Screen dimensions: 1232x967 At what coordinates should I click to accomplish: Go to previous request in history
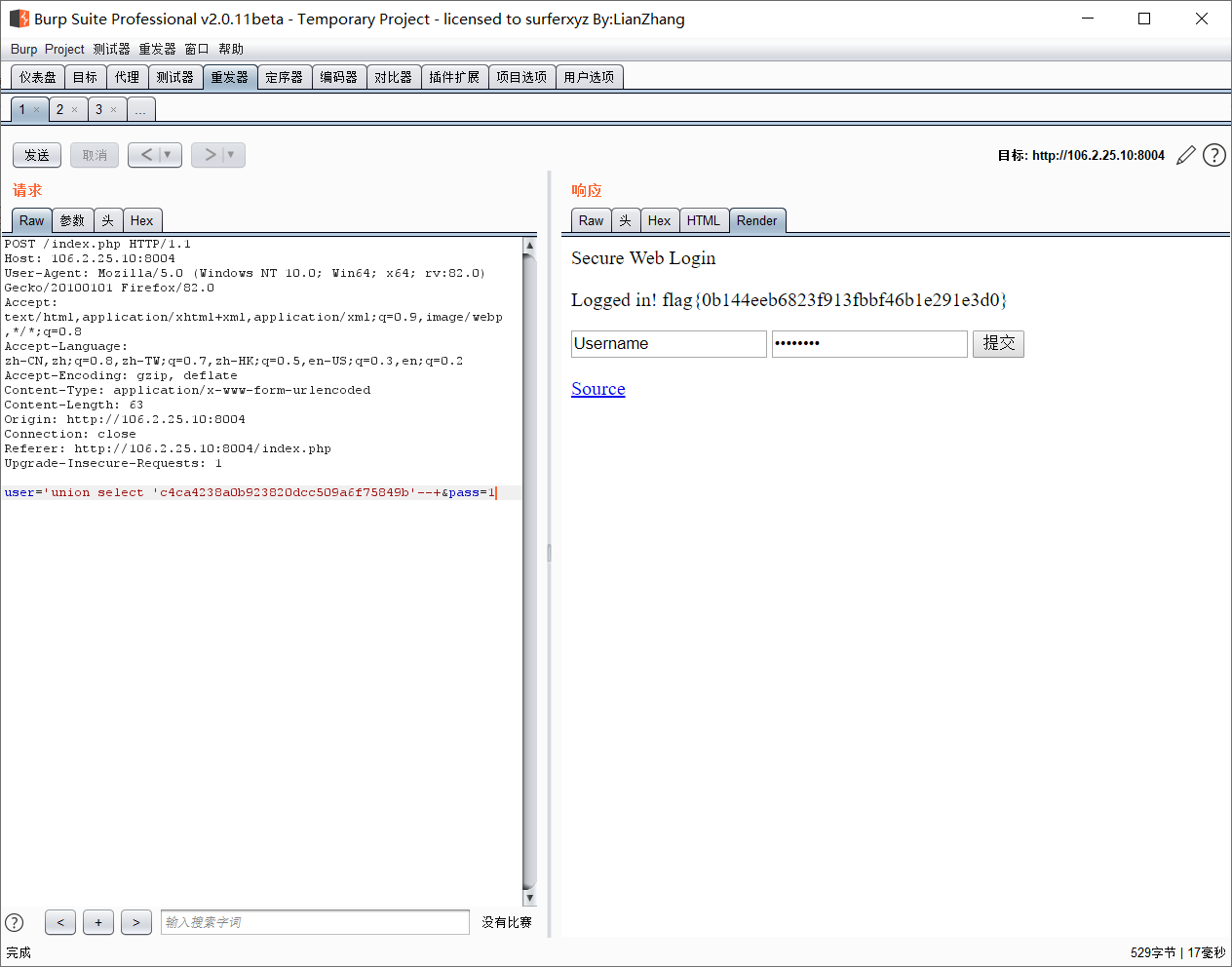coord(147,155)
